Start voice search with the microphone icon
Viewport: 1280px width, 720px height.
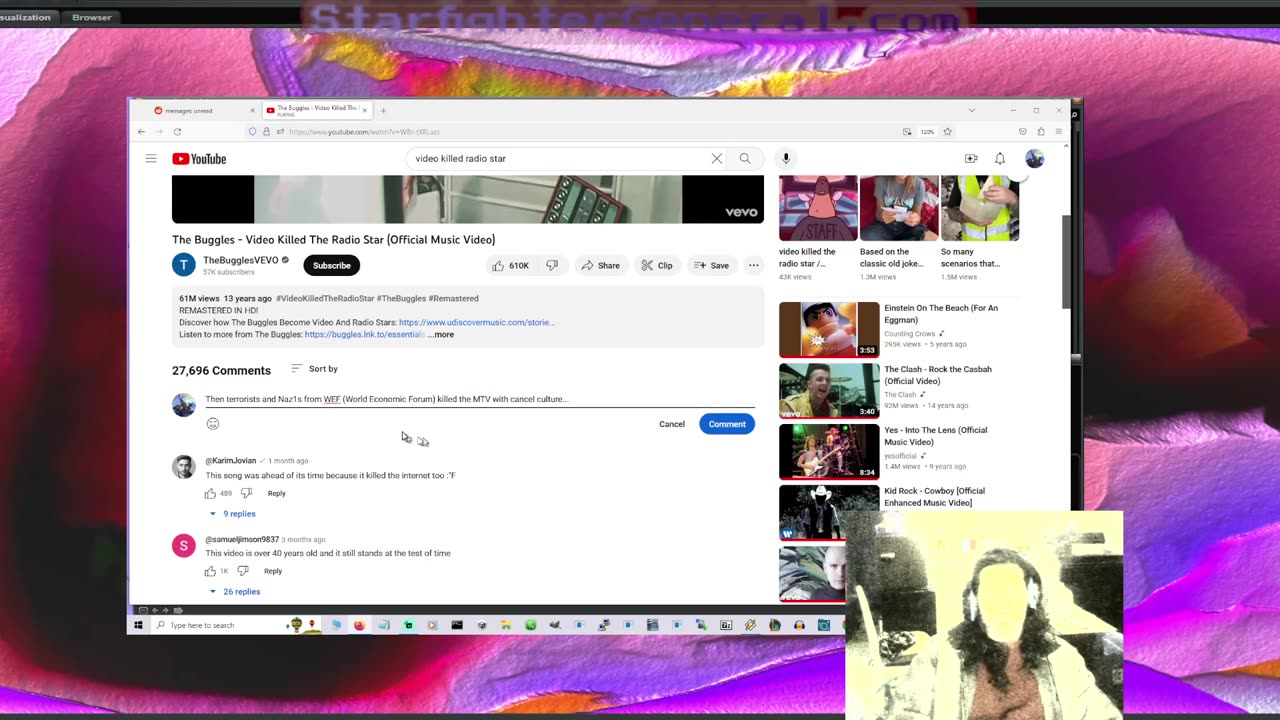786,158
